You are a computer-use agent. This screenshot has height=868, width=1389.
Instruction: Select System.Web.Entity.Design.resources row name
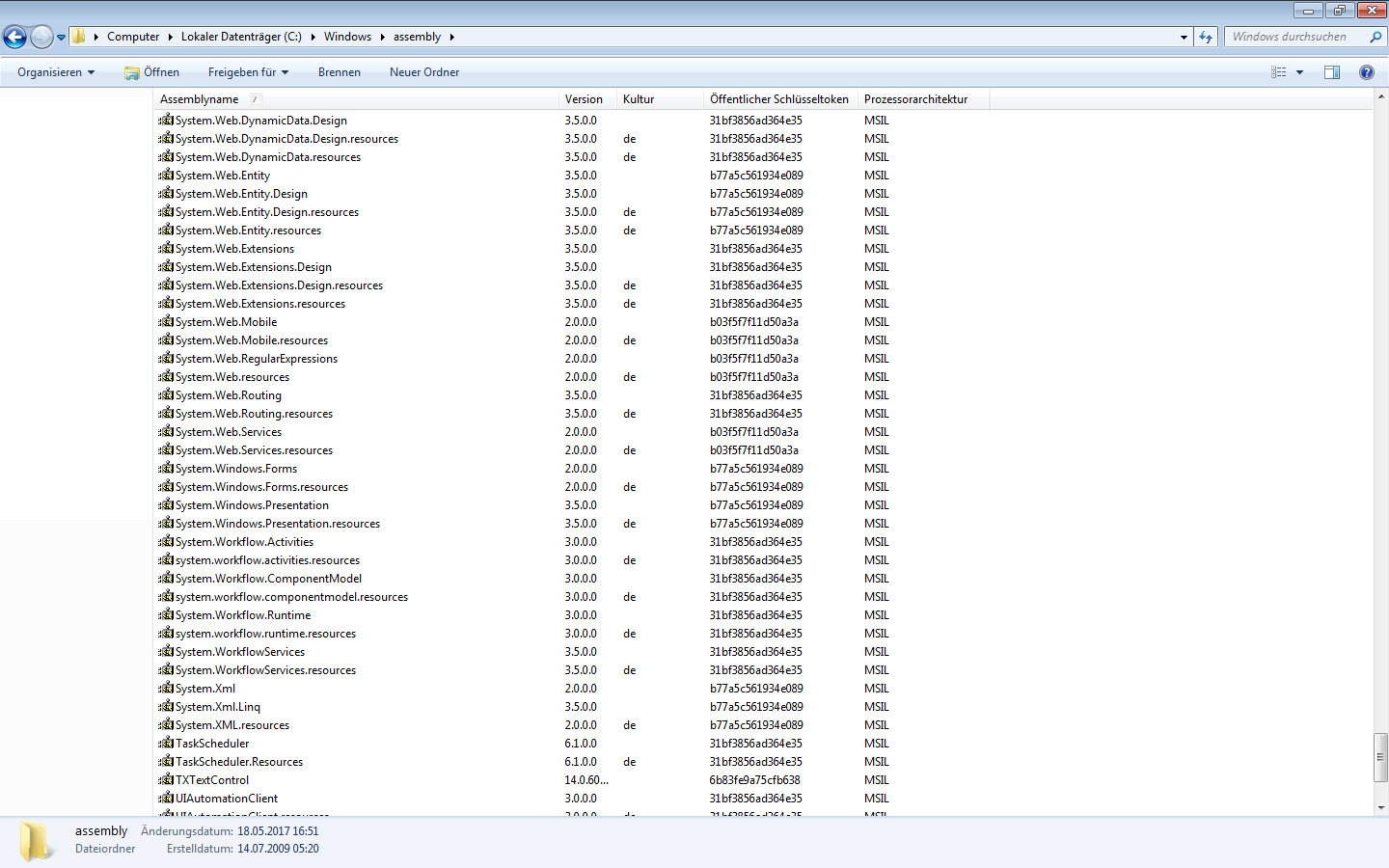click(x=267, y=212)
